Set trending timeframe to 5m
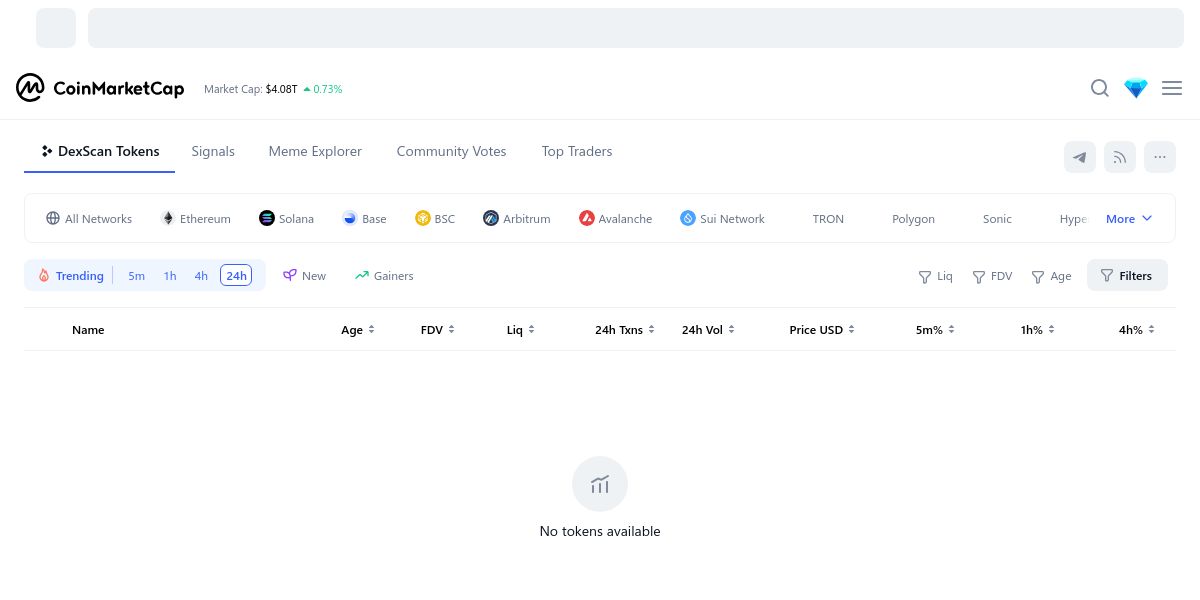The image size is (1200, 600). [136, 275]
